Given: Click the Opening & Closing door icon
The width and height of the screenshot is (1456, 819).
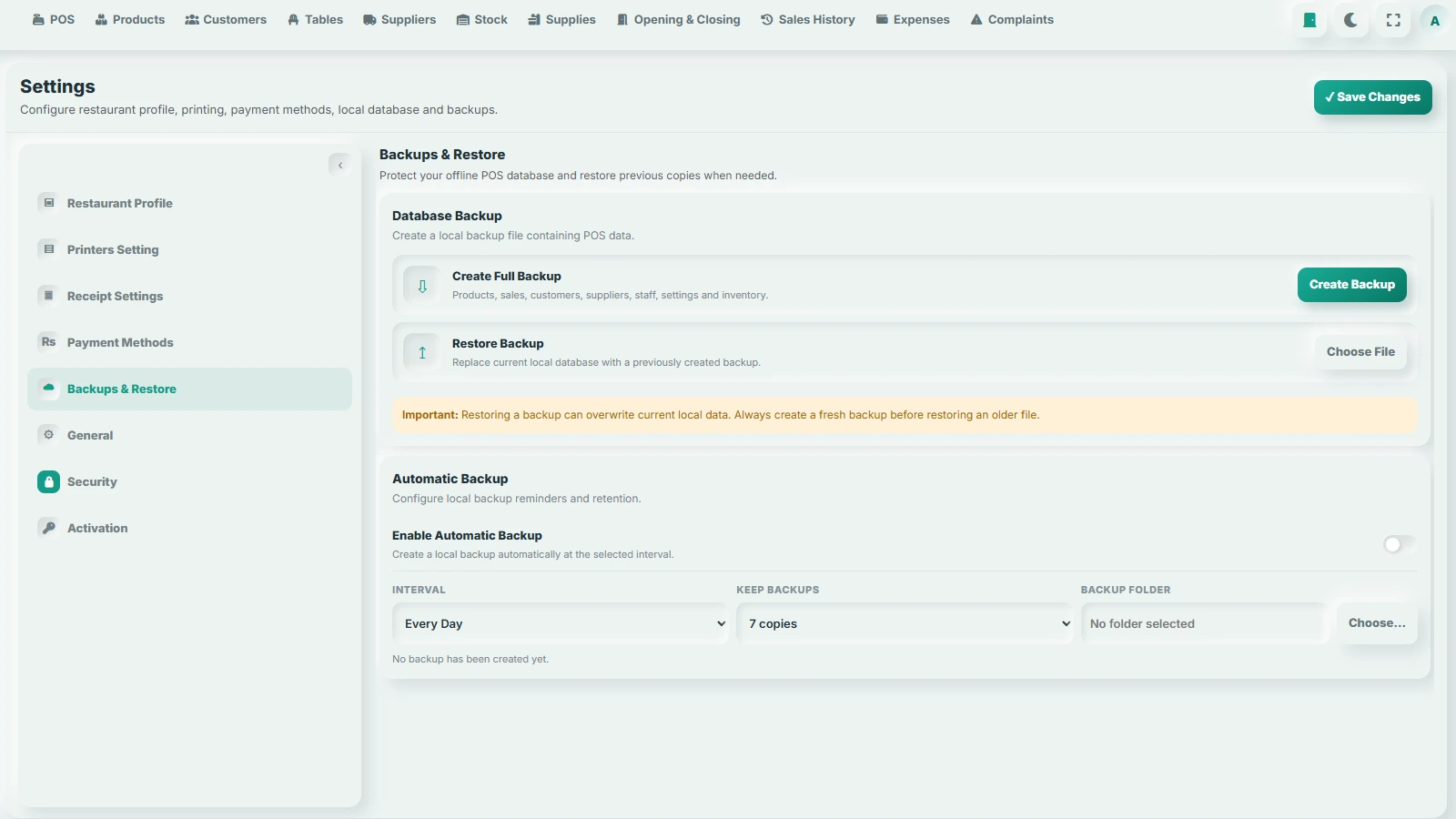Looking at the screenshot, I should (622, 19).
